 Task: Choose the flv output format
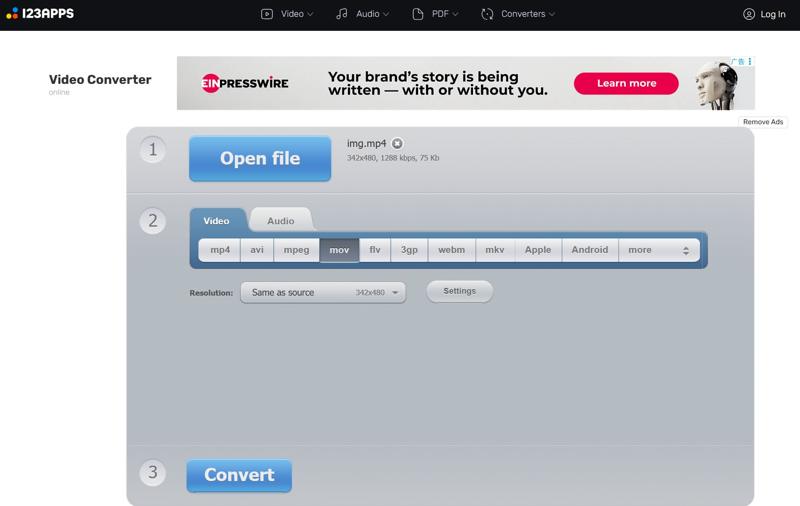click(x=375, y=250)
